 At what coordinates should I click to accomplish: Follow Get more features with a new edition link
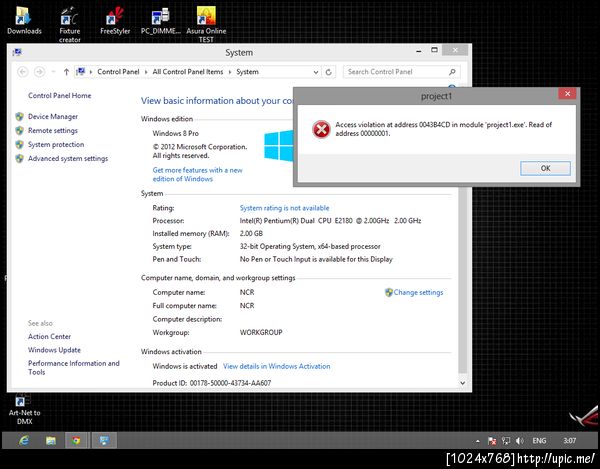(x=197, y=174)
